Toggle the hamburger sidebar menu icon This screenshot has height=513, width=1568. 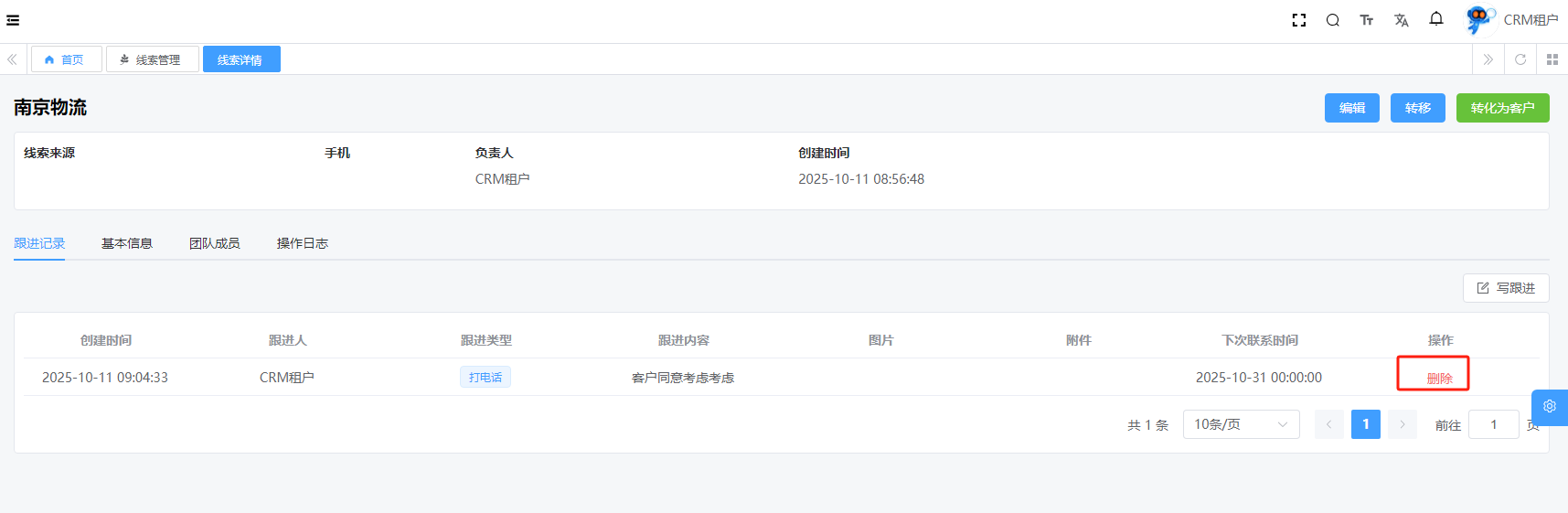tap(13, 20)
